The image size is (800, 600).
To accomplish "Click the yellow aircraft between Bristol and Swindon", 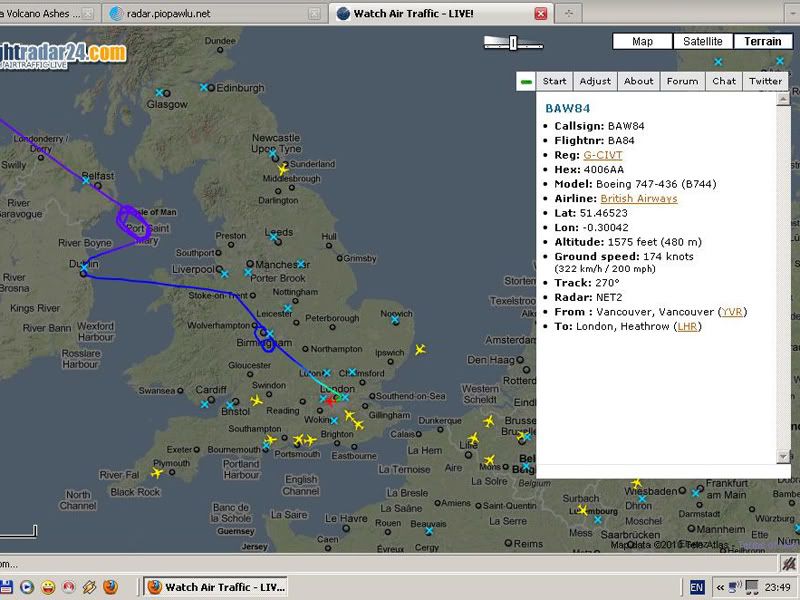I will pos(256,401).
